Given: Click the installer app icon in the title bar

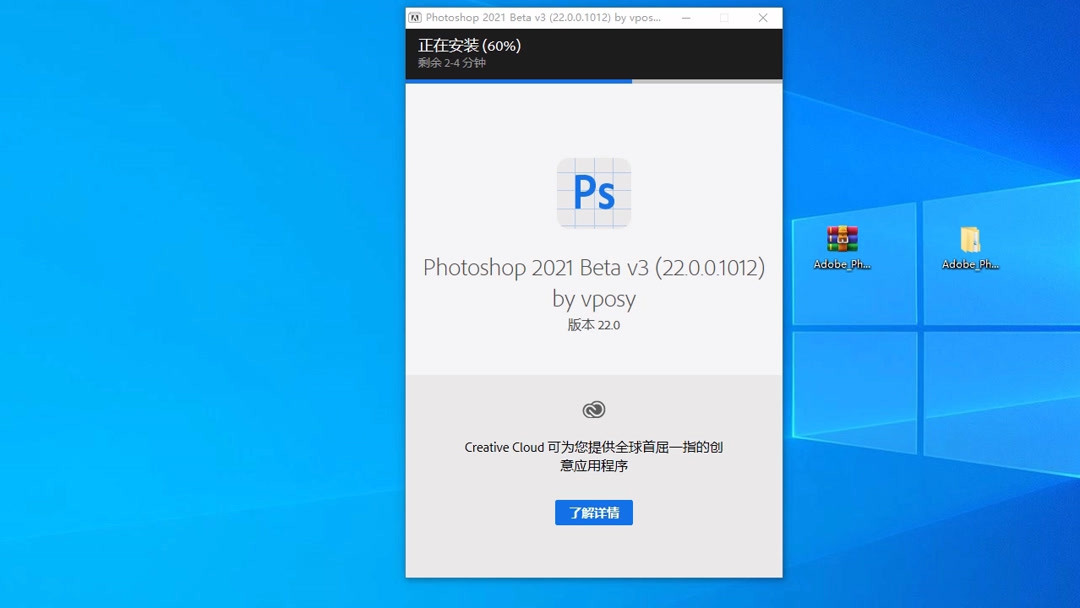Looking at the screenshot, I should click(416, 17).
